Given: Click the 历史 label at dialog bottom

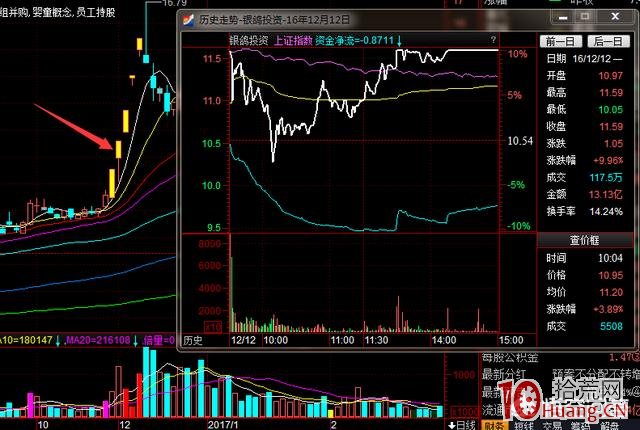Looking at the screenshot, I should (x=193, y=340).
